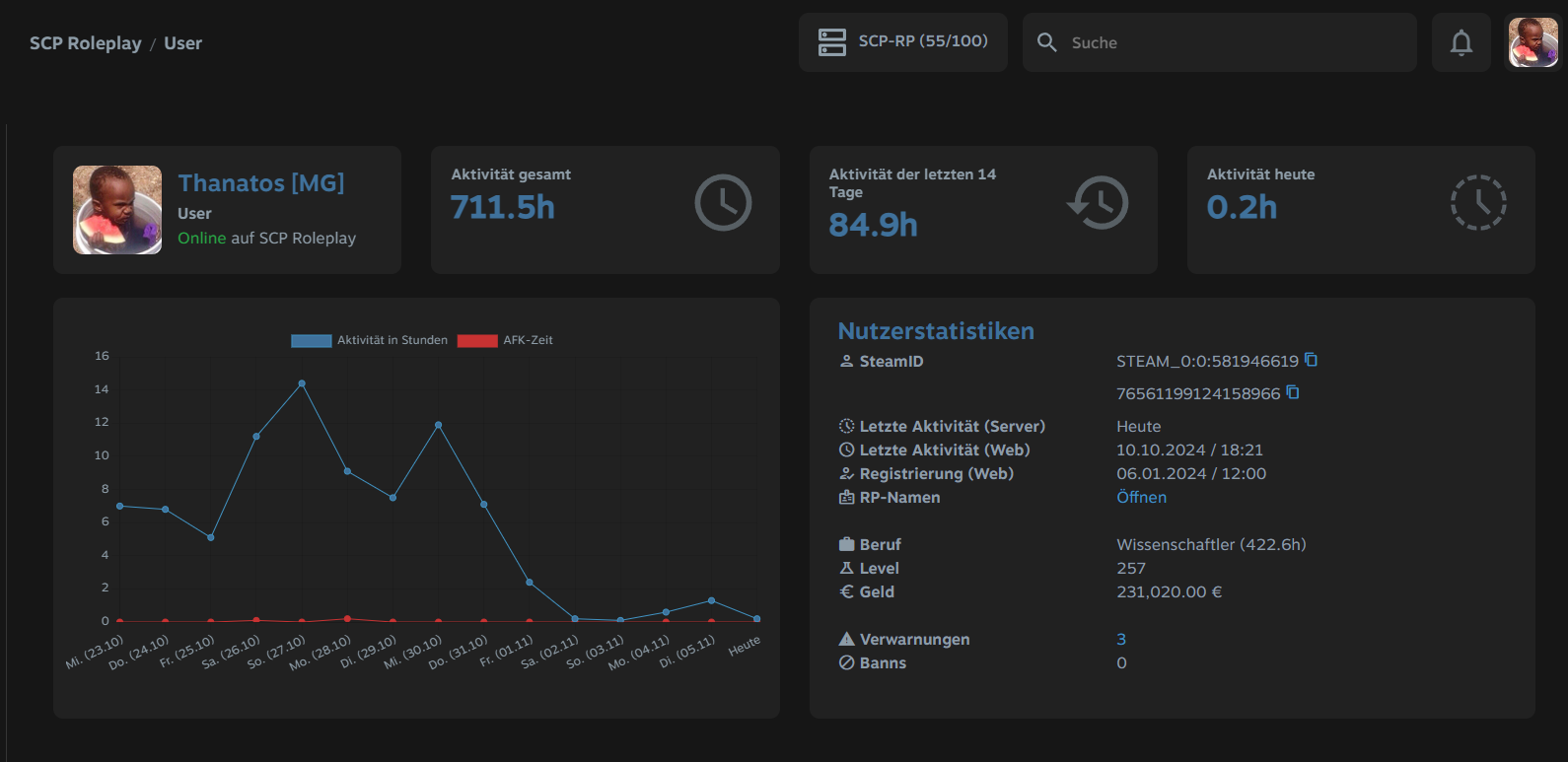Toggle Aktivität in Stunden blue legend swatch
The image size is (1568, 762).
coord(312,341)
